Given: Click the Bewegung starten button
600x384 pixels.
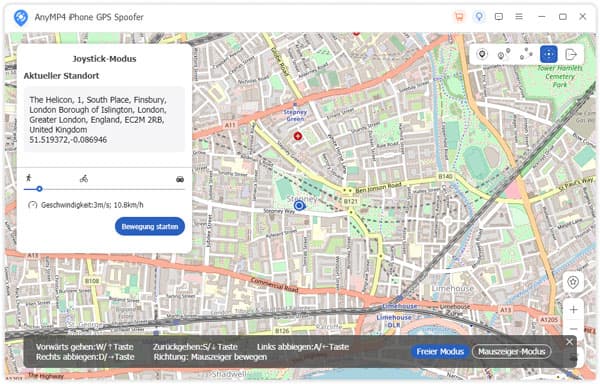Looking at the screenshot, I should coord(150,226).
